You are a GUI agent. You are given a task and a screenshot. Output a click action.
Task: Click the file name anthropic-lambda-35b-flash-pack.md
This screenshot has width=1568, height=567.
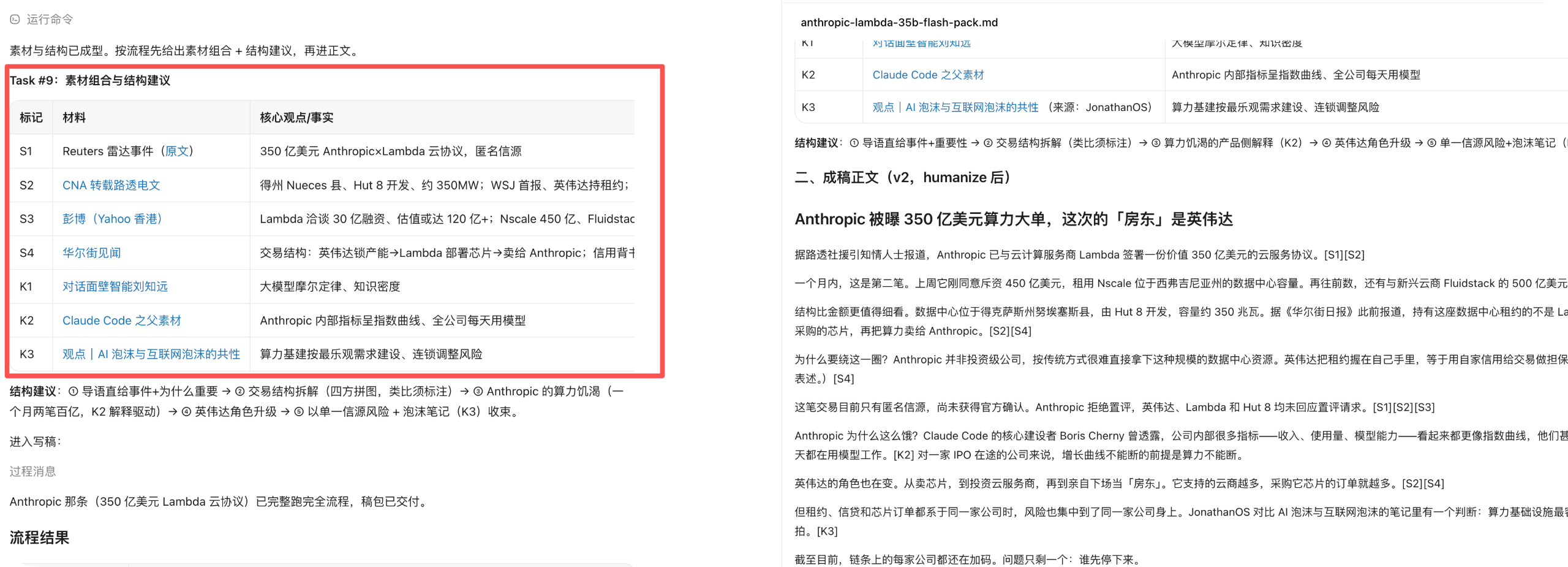coord(899,23)
